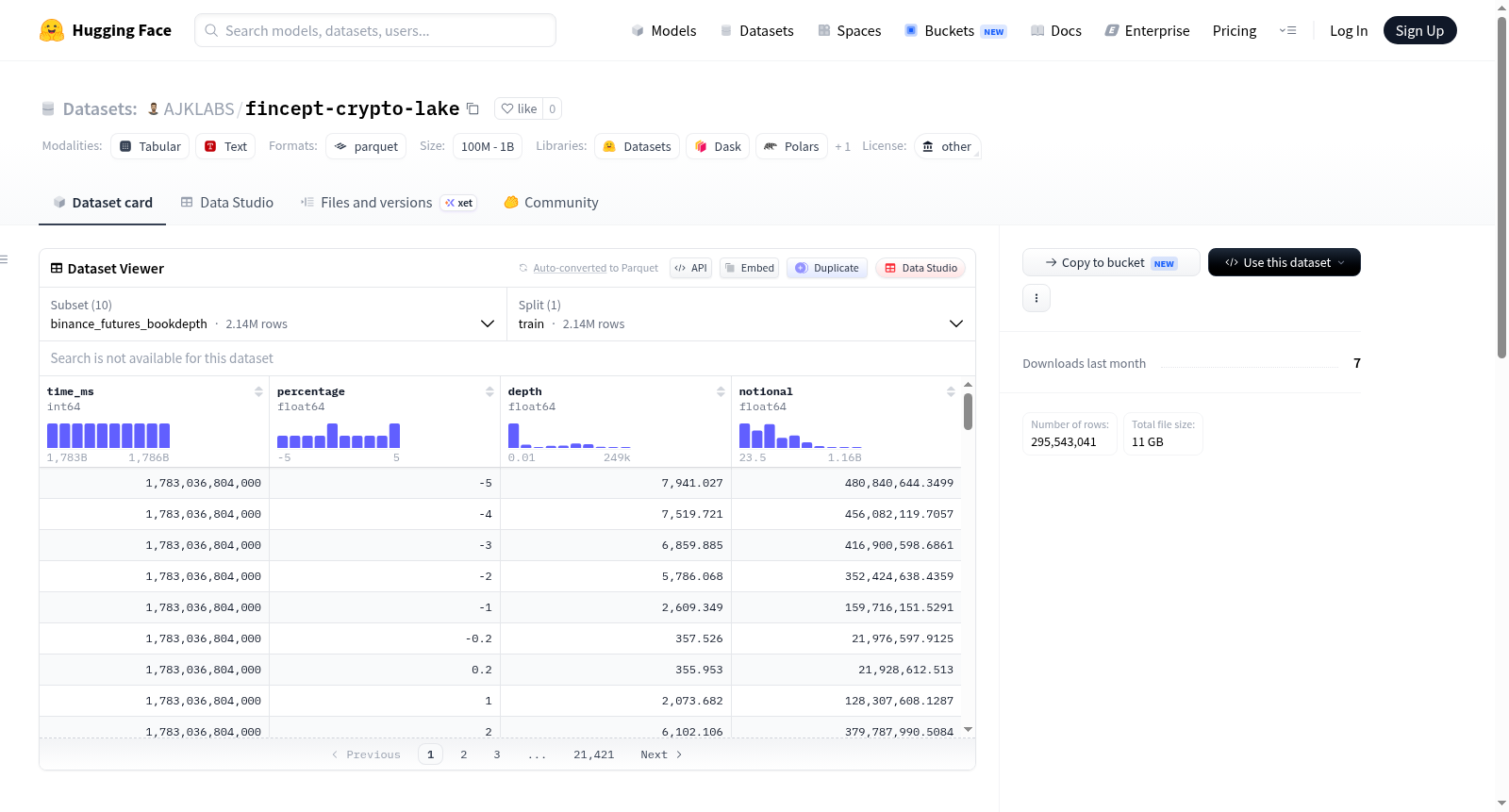Select the Text modality tag
The image size is (1509, 812).
pos(225,146)
